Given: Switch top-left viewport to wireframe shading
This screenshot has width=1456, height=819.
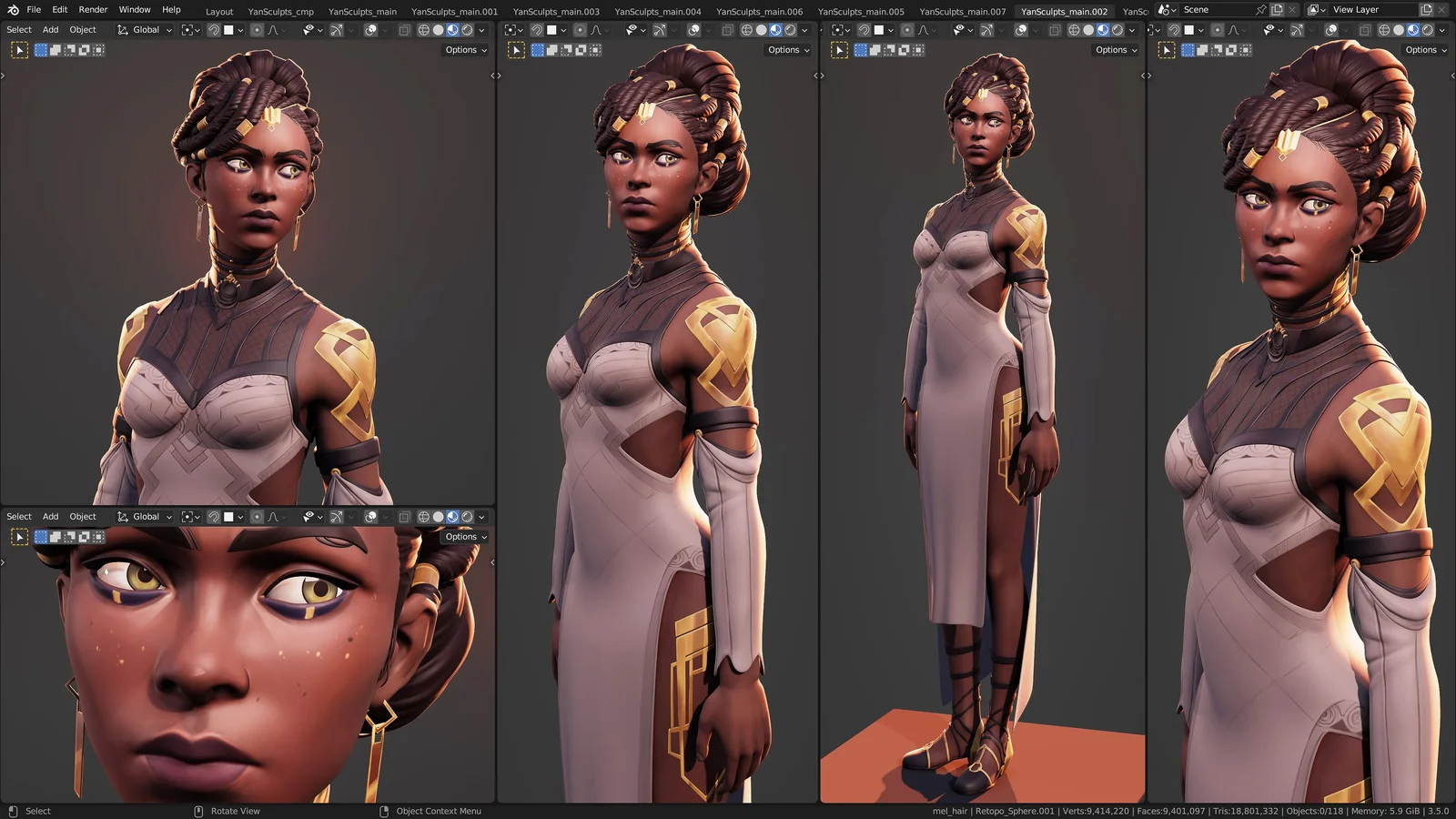Looking at the screenshot, I should (423, 30).
